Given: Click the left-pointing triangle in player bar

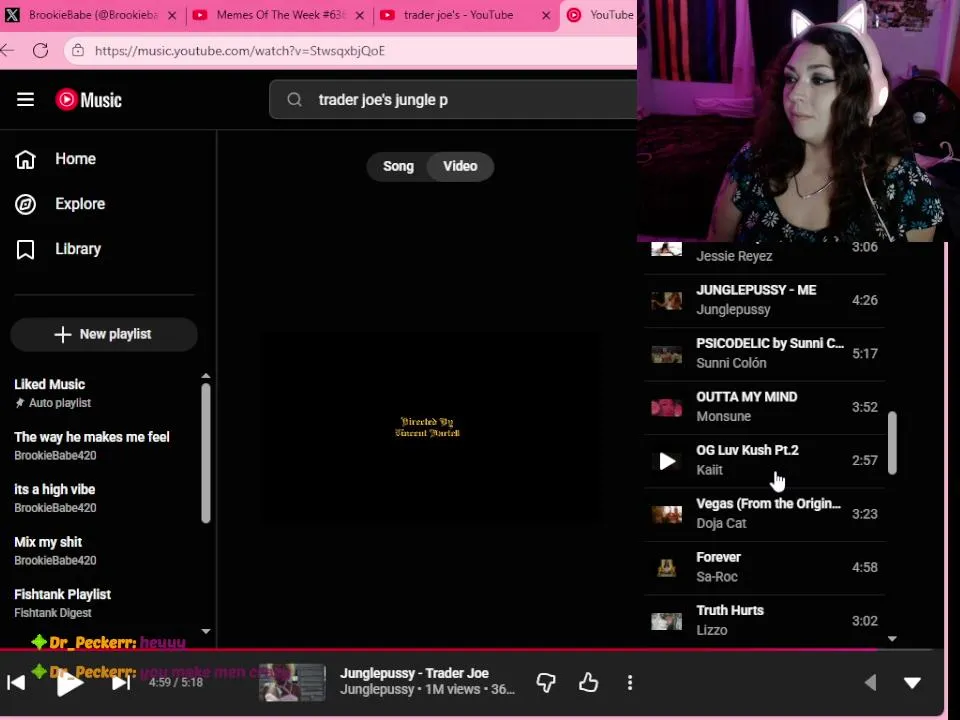Looking at the screenshot, I should 870,682.
